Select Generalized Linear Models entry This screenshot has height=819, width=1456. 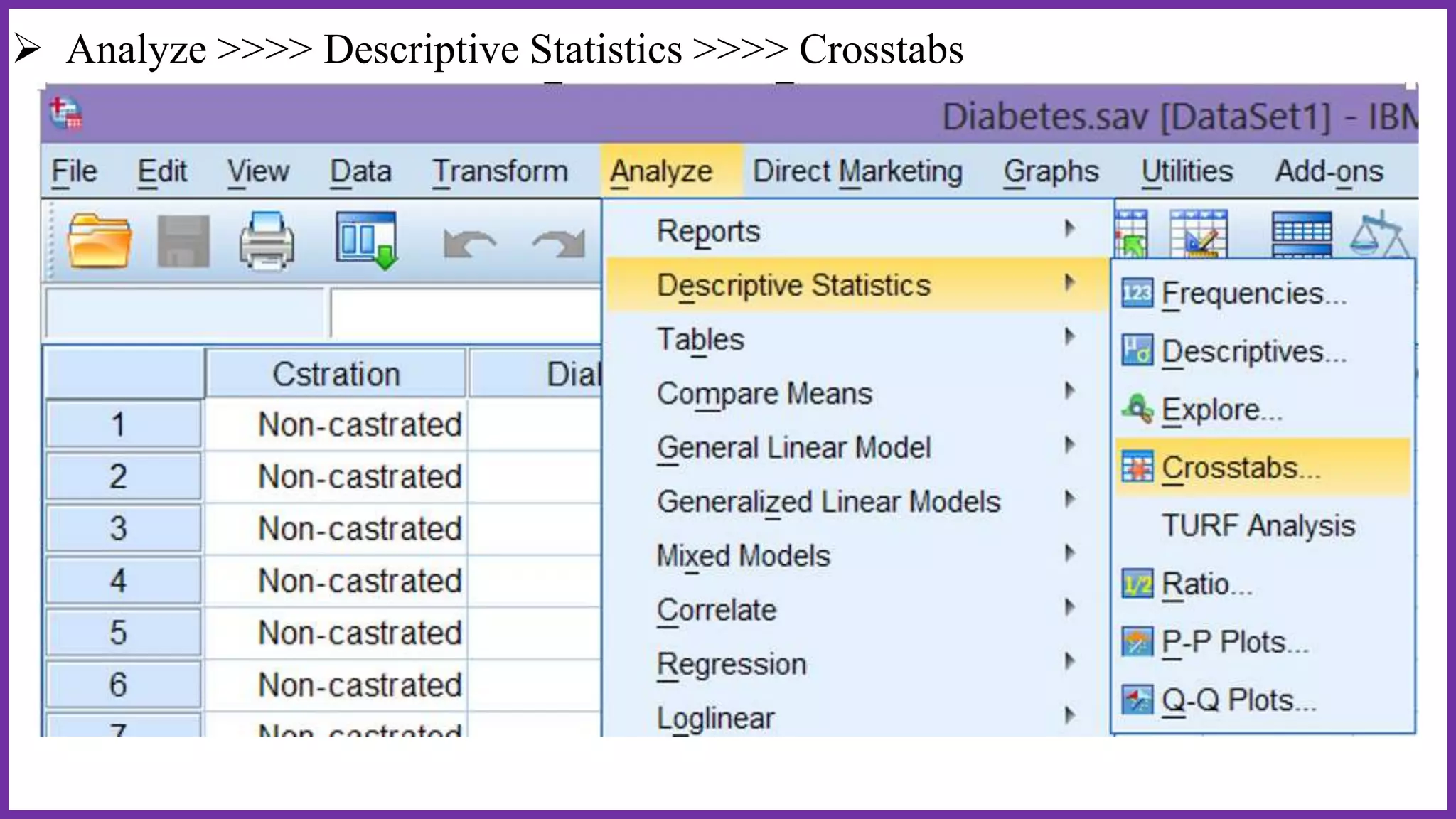pos(857,501)
